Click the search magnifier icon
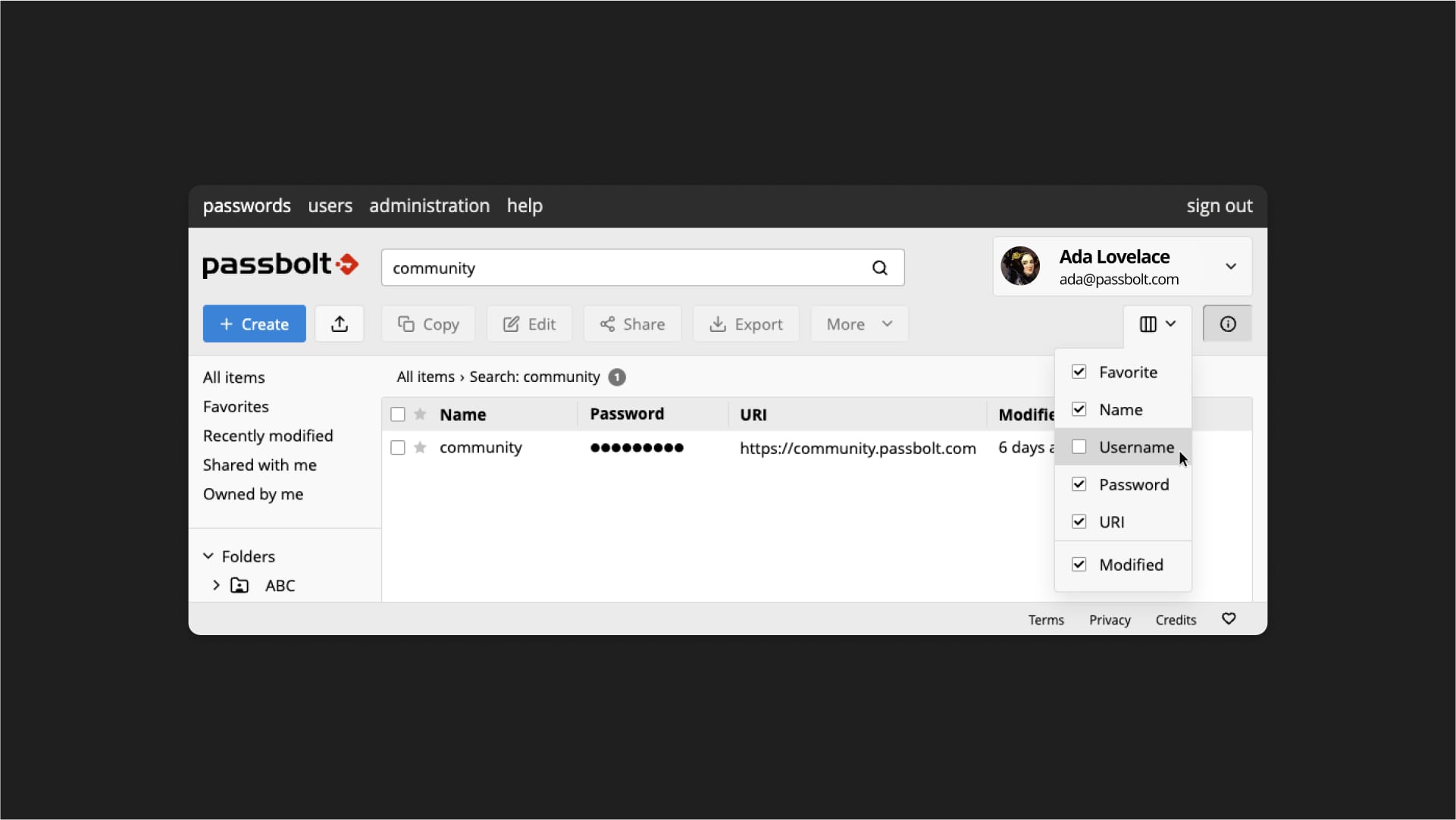Viewport: 1456px width, 820px height. [x=880, y=268]
